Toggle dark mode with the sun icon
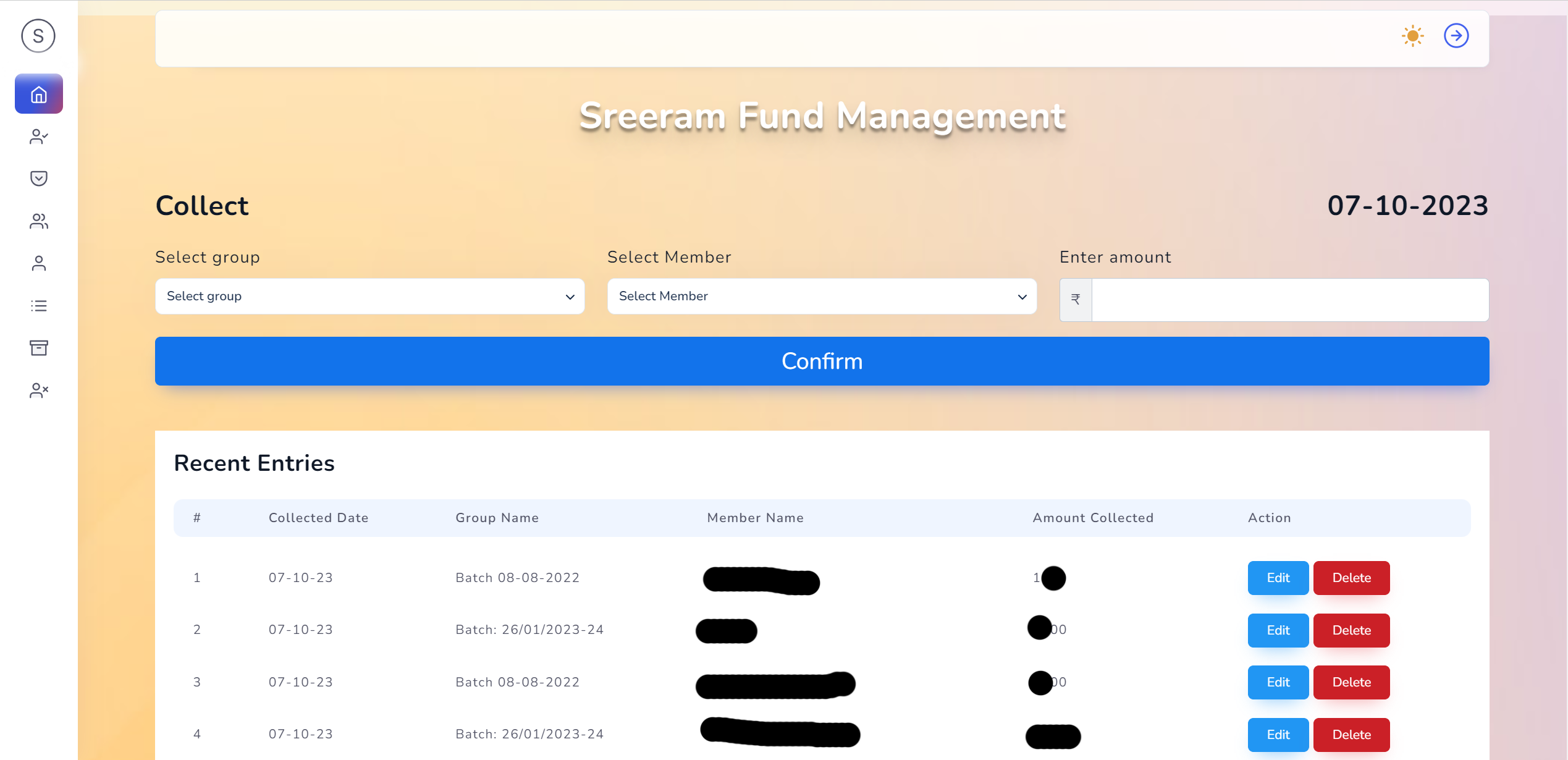Viewport: 1568px width, 760px height. tap(1412, 36)
